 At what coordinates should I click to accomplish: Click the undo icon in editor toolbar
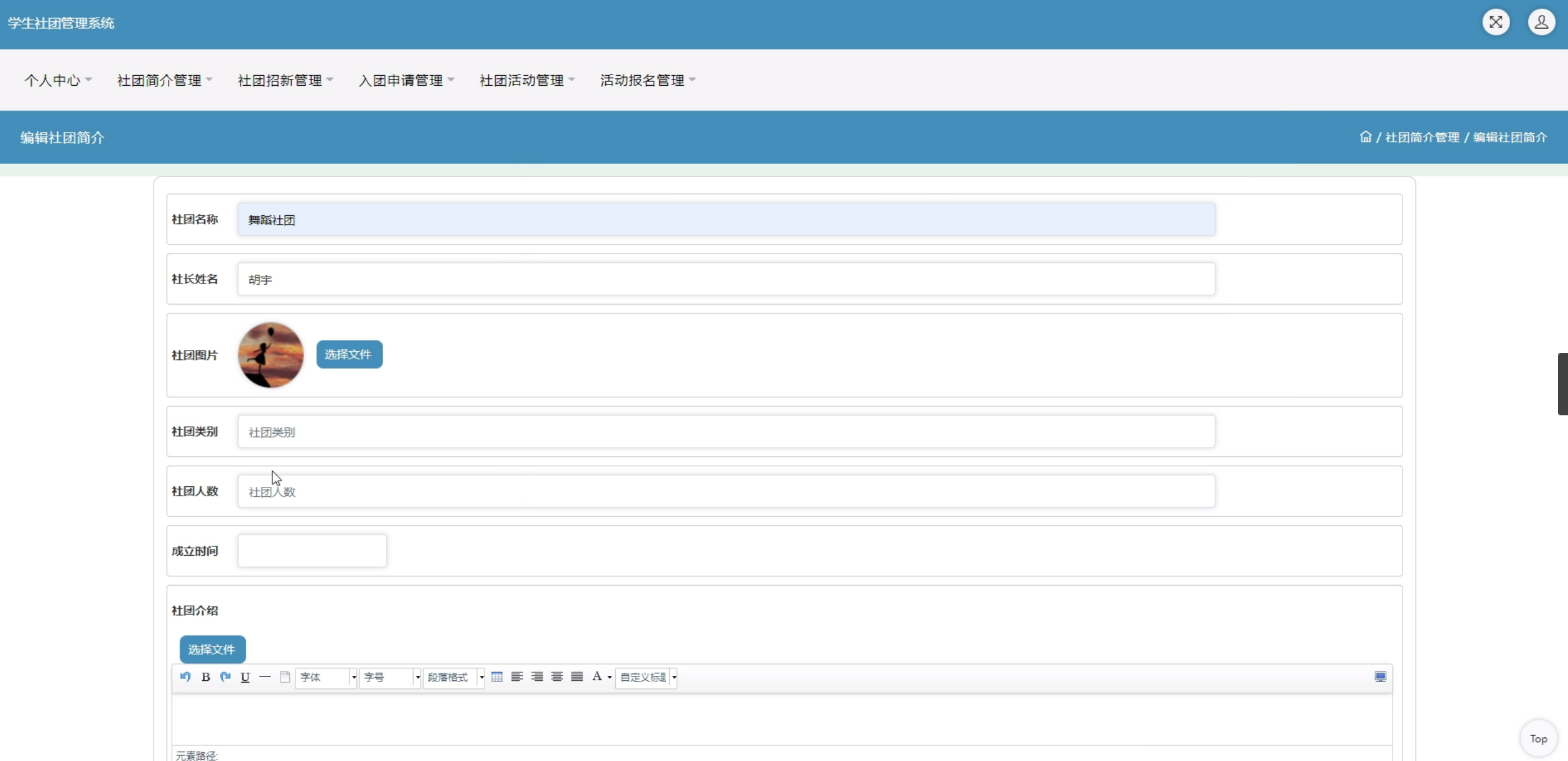185,677
